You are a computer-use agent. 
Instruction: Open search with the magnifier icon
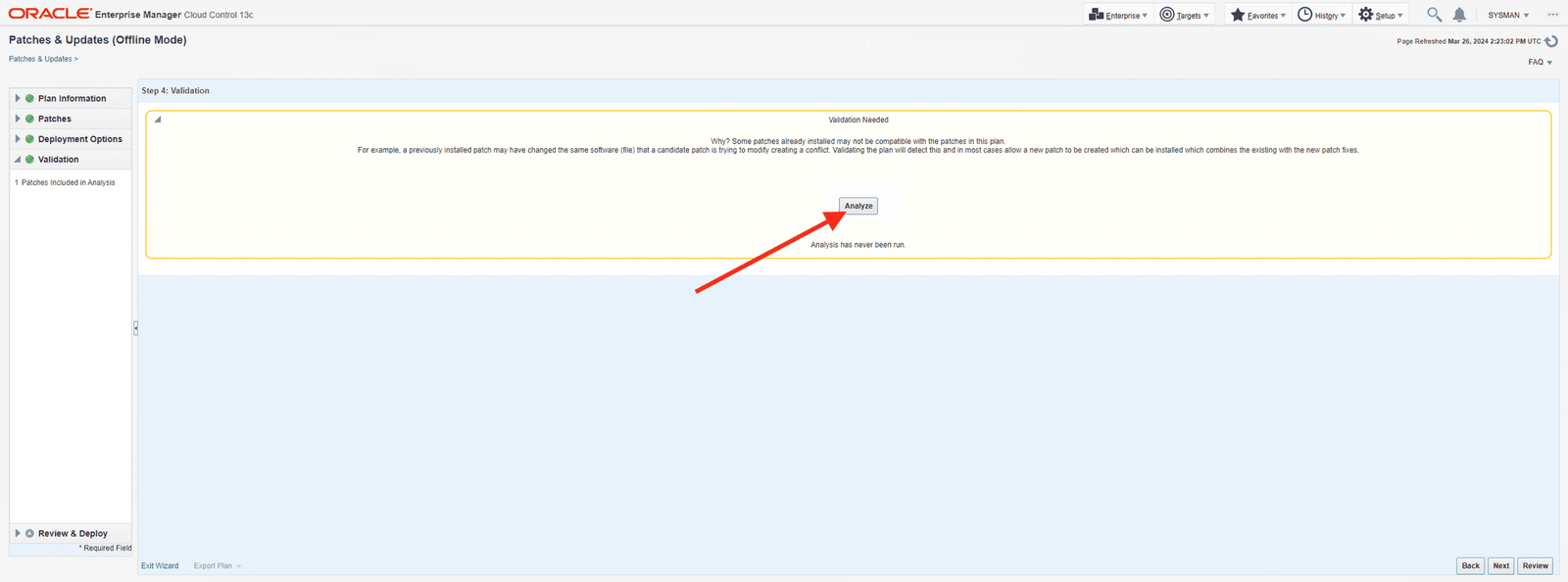1434,15
